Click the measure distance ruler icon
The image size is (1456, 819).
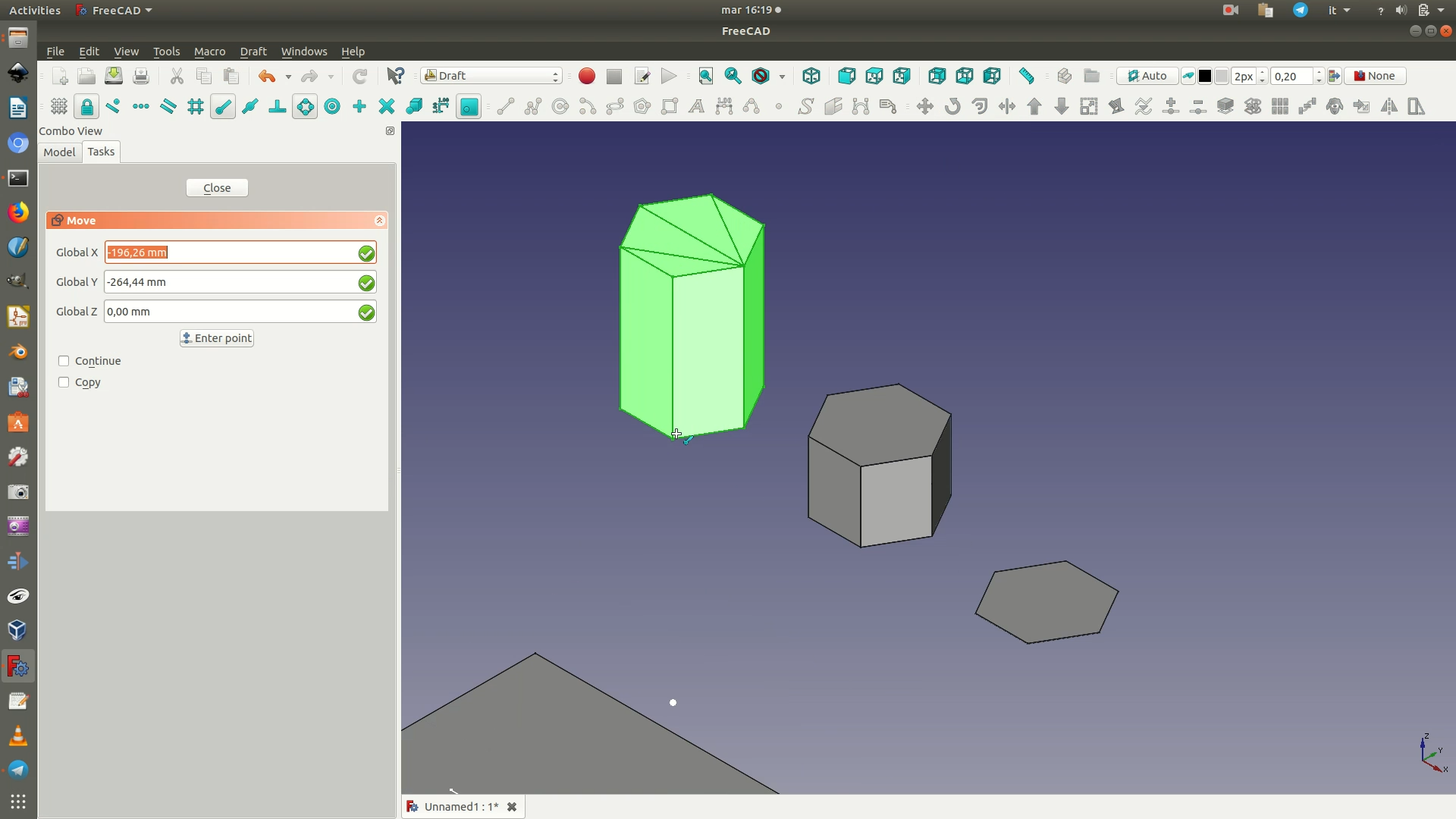pyautogui.click(x=1027, y=76)
